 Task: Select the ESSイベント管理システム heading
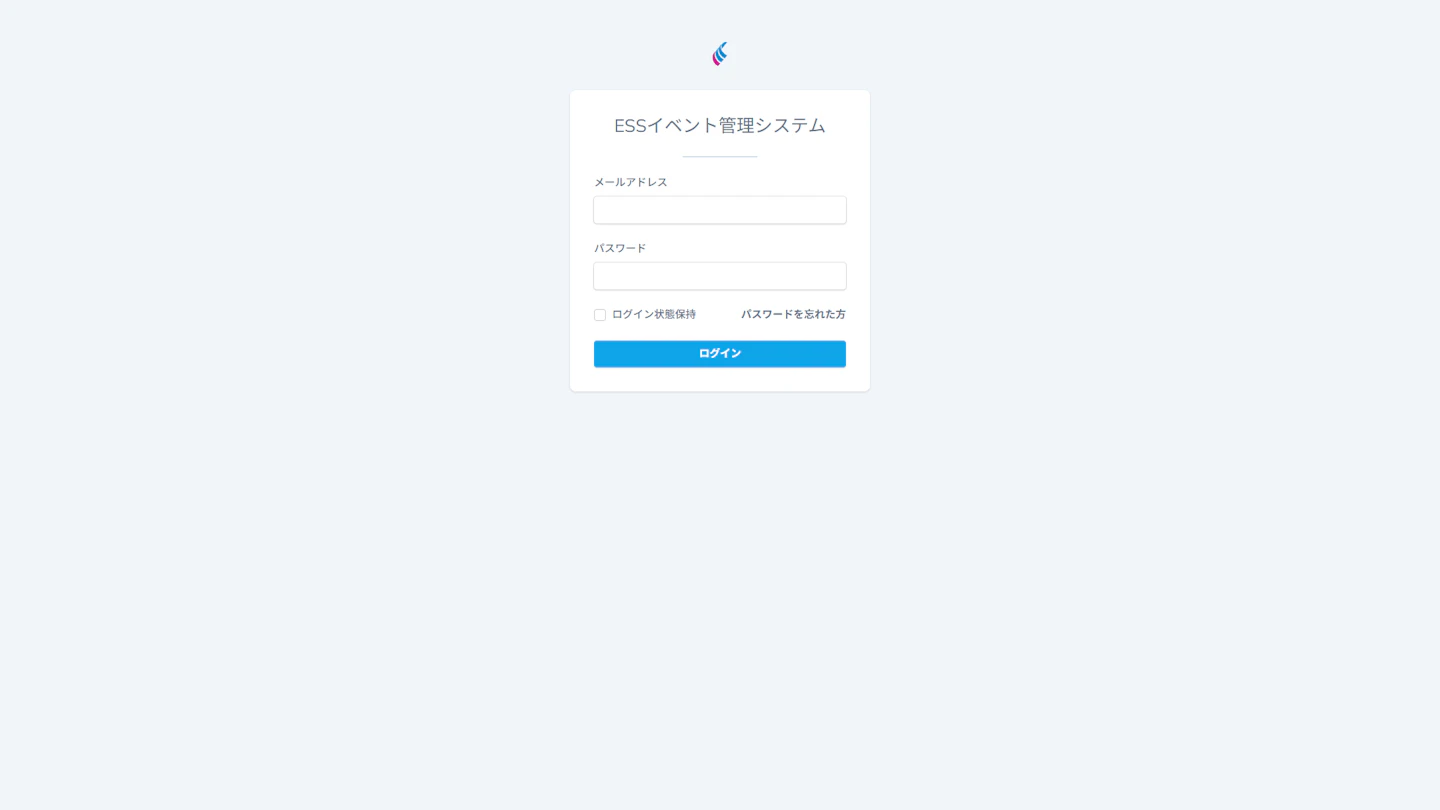(720, 125)
